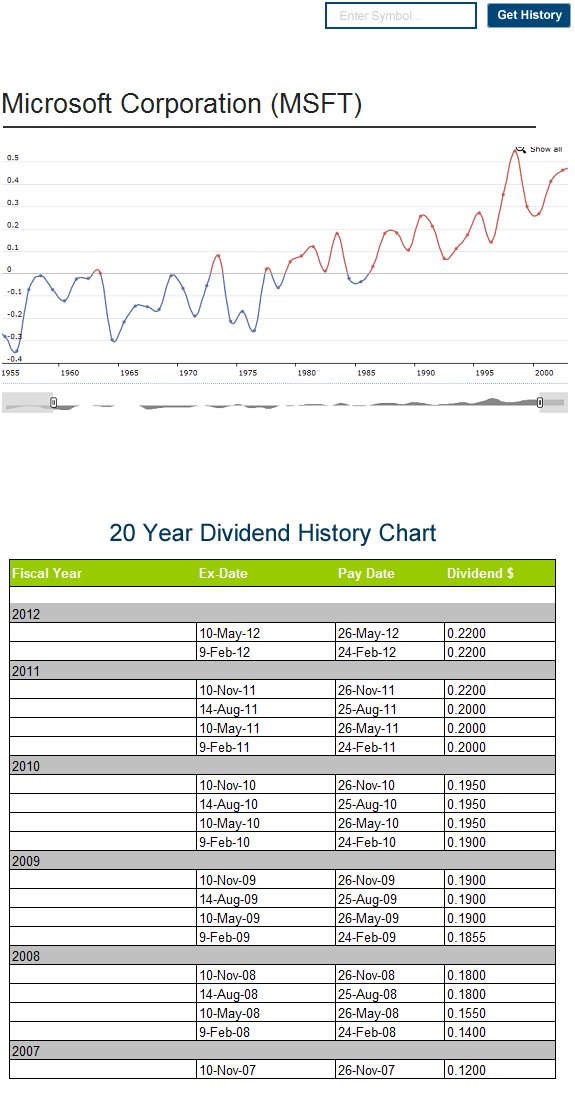Select the 14-Aug-09 ex-date cell
The width and height of the screenshot is (575, 1100).
[266, 899]
